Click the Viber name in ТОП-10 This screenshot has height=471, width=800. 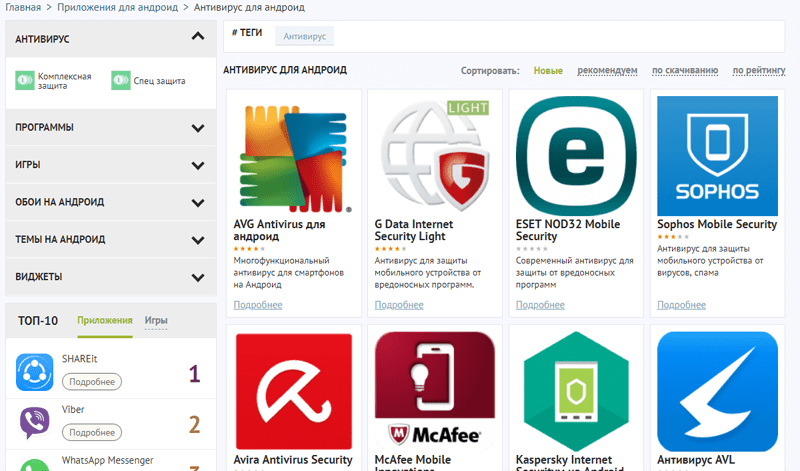tap(73, 409)
